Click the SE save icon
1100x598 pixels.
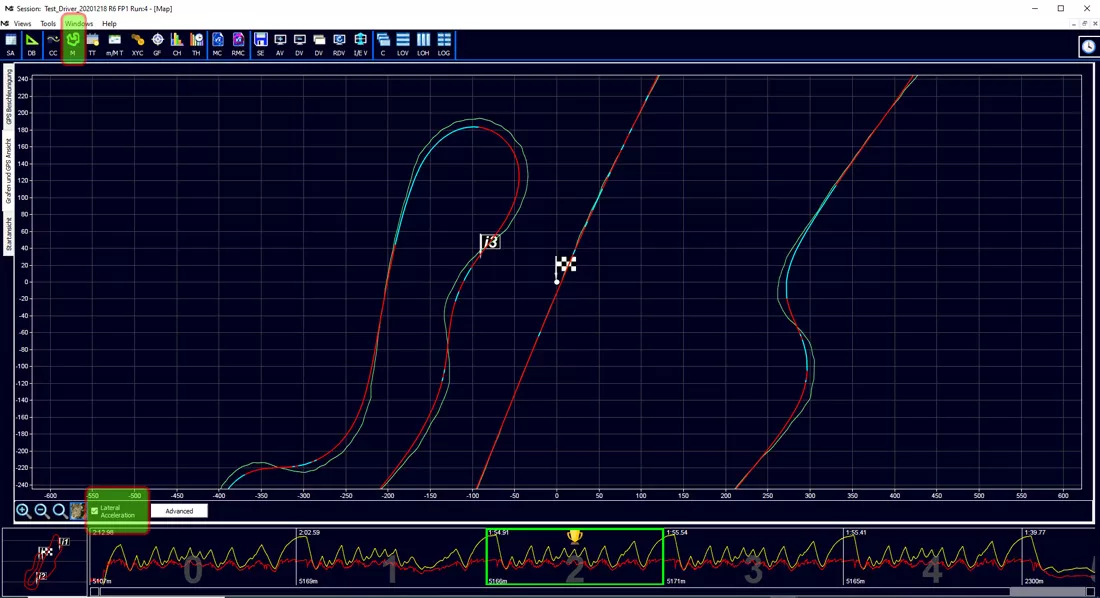pyautogui.click(x=260, y=44)
